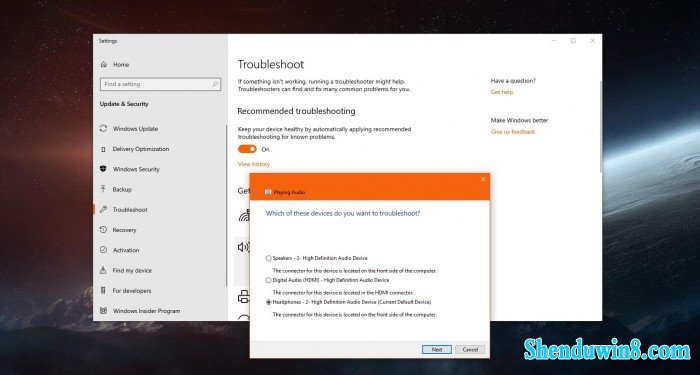Click Next in the troubleshooter dialog

pyautogui.click(x=437, y=350)
